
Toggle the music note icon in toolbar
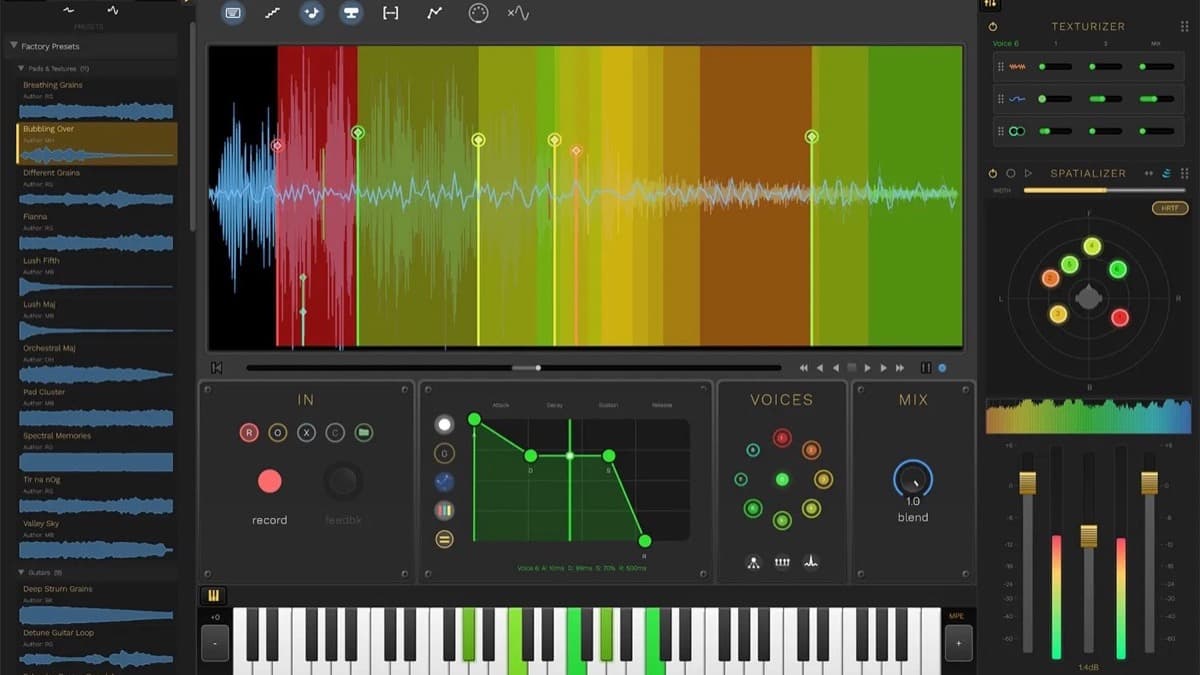(312, 13)
